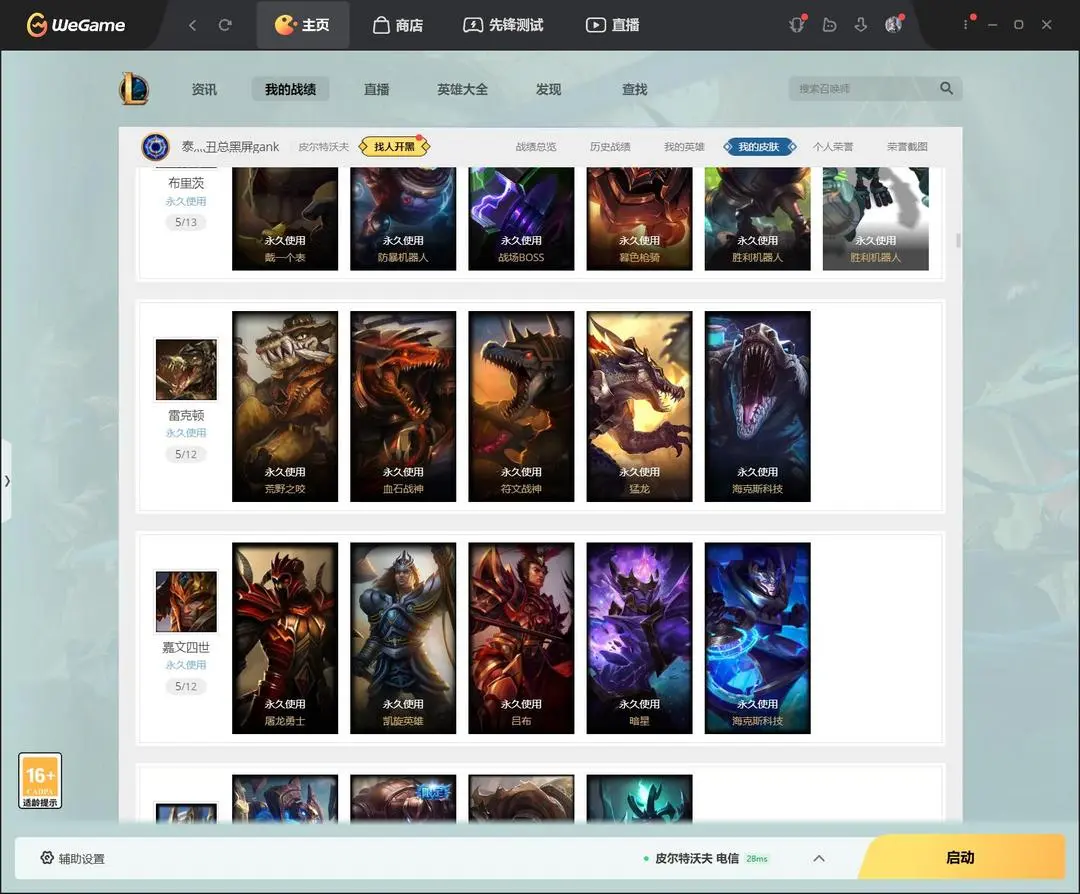Click the 皮尔特沃夫 server label beside the name

pos(323,147)
